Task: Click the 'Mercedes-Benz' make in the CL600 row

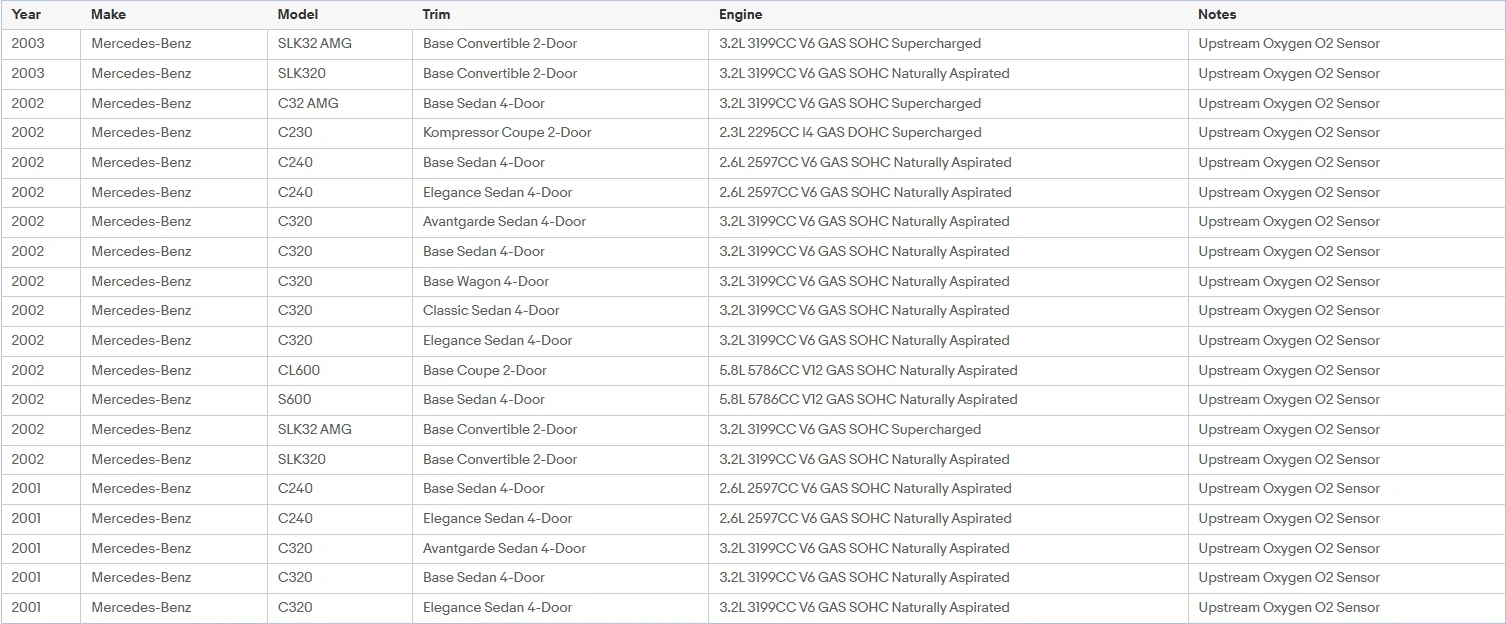Action: pos(141,370)
